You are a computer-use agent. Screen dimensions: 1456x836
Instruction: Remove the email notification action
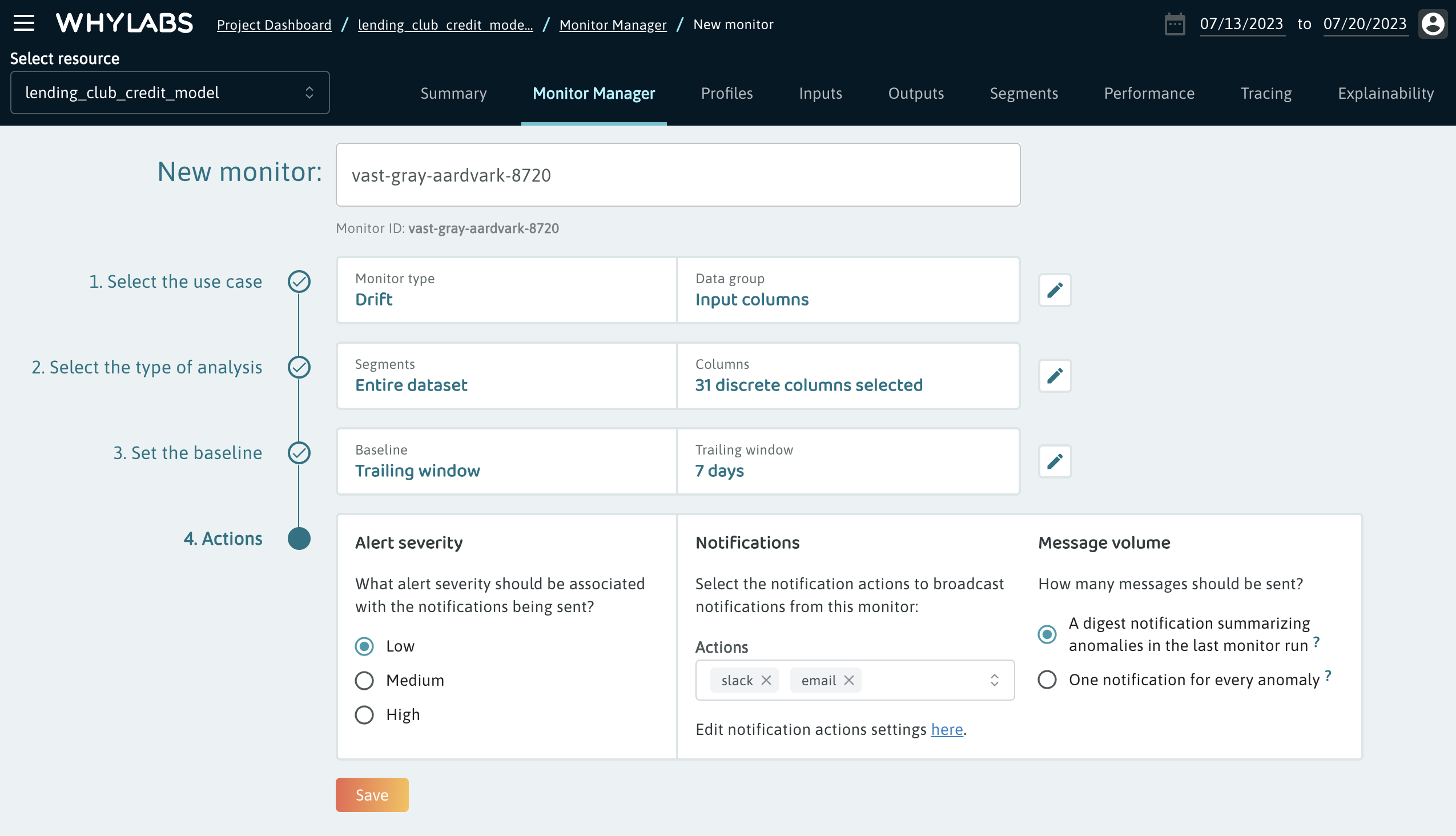[848, 681]
